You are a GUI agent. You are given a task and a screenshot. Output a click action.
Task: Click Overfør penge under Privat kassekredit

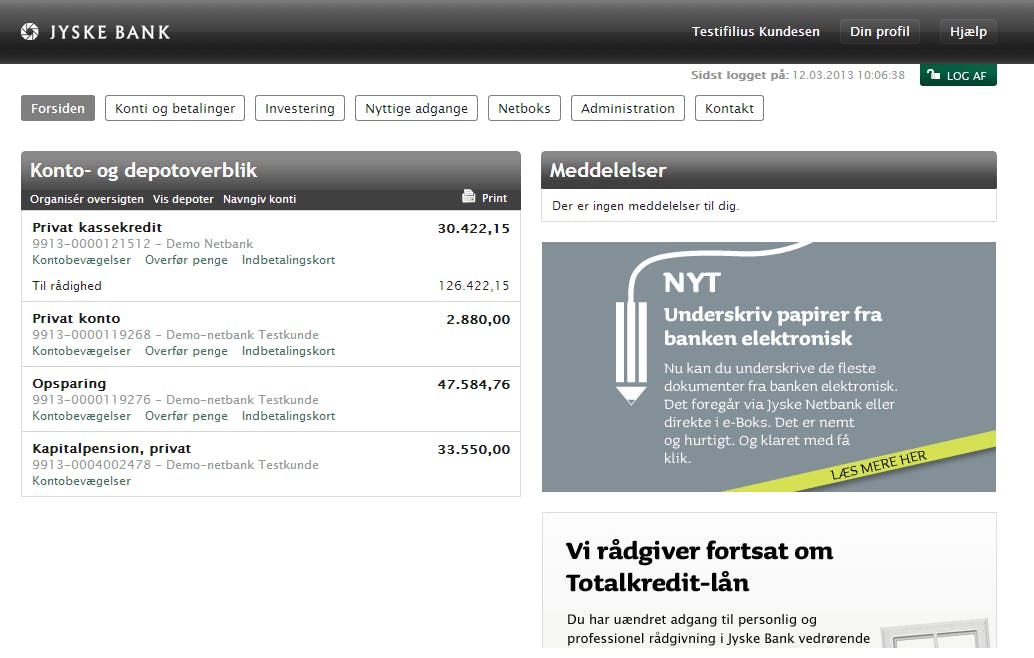186,260
